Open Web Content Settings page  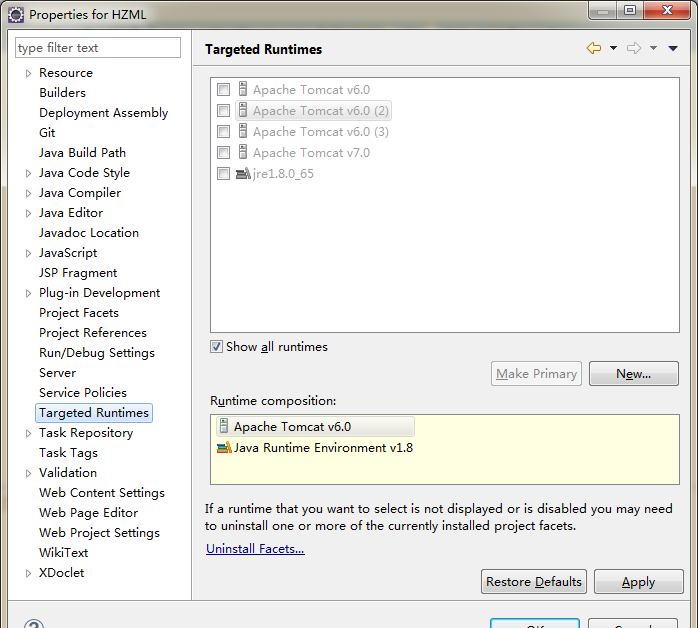point(102,493)
